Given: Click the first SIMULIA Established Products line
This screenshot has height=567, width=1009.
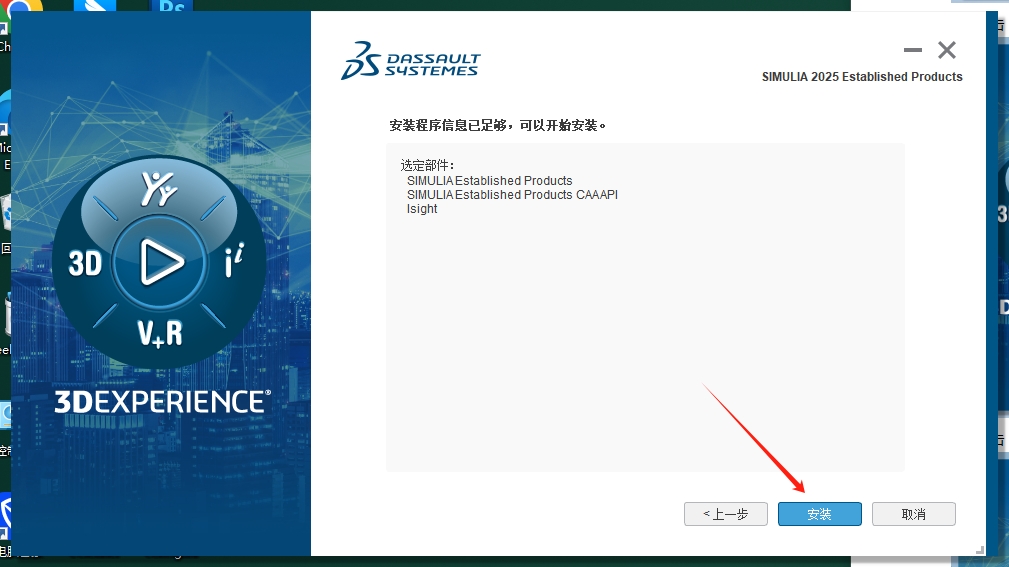Looking at the screenshot, I should (x=489, y=181).
